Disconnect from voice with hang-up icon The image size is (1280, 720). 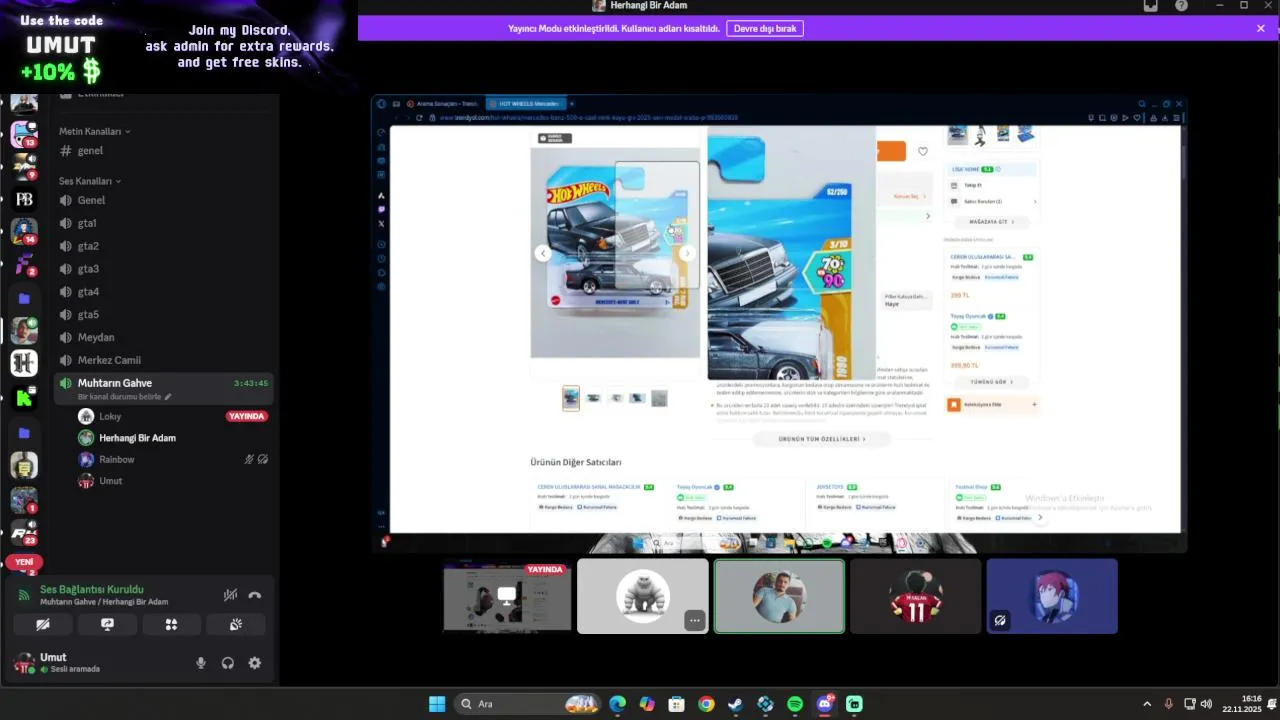pos(255,595)
